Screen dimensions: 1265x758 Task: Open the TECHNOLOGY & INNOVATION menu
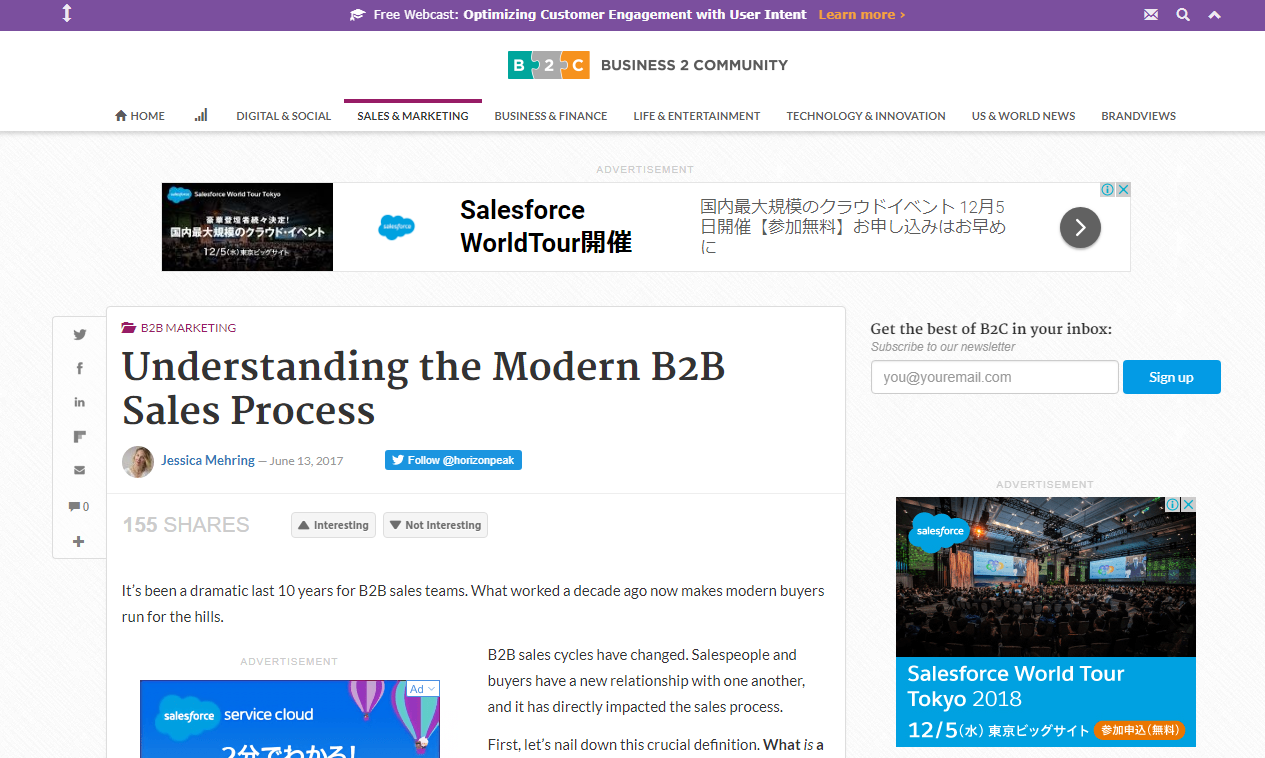(x=866, y=116)
